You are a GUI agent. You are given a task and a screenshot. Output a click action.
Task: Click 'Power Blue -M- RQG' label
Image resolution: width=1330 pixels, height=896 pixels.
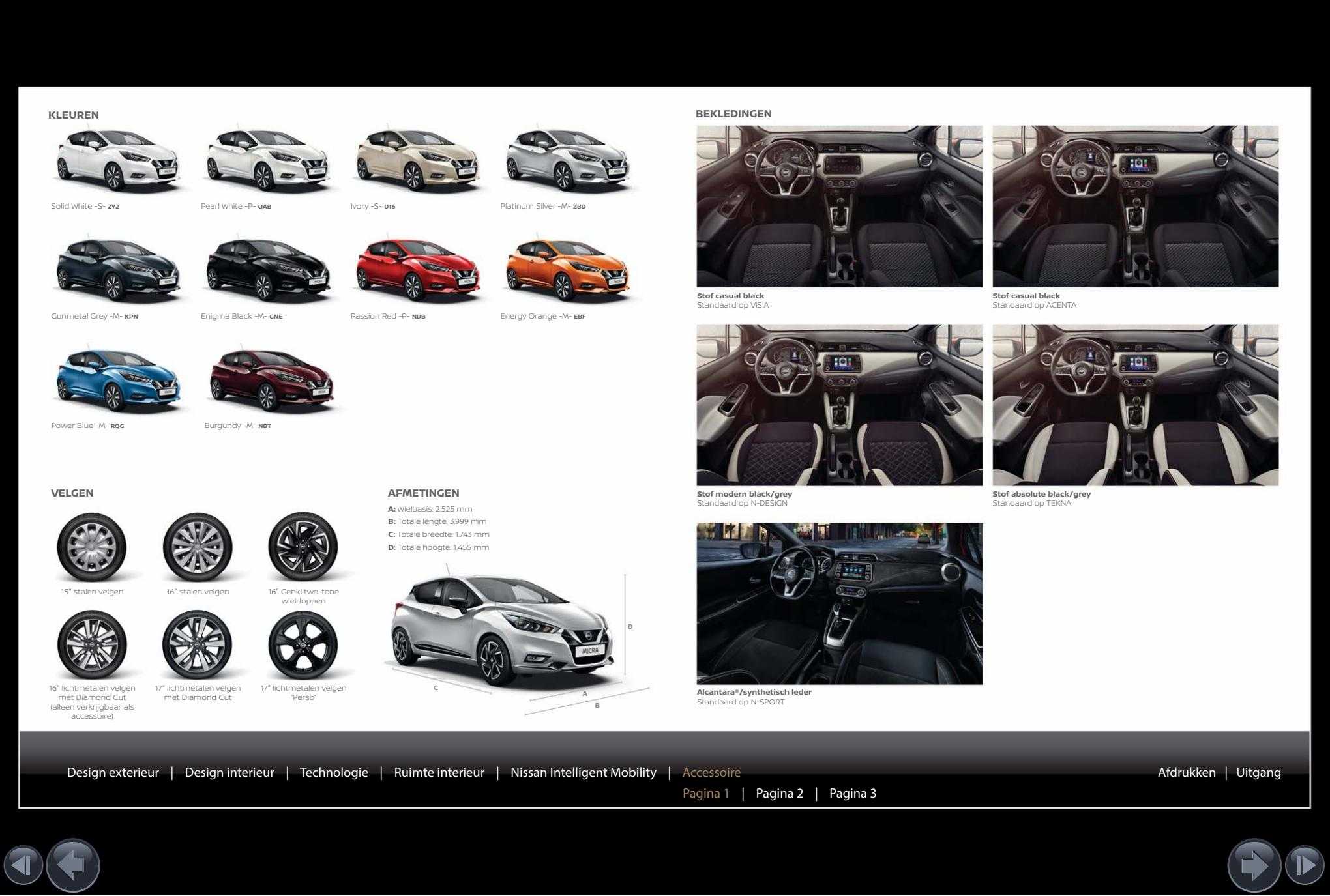click(x=87, y=426)
